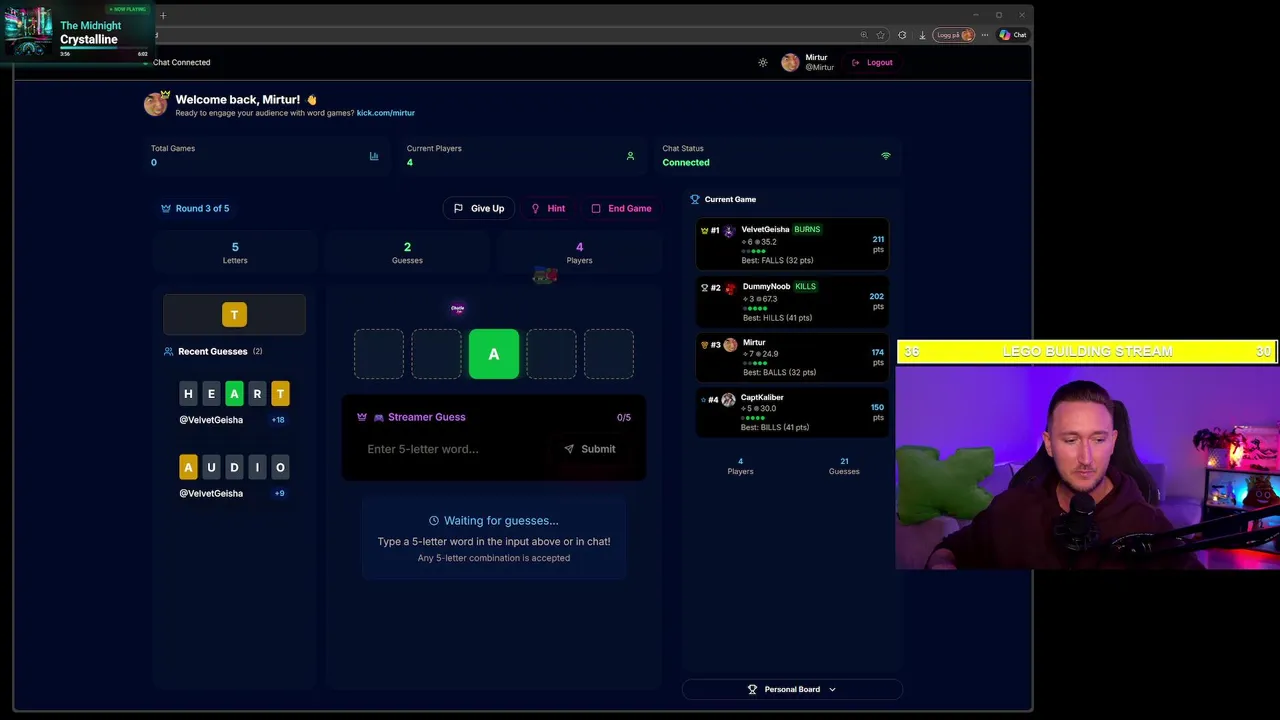The image size is (1280, 720).
Task: Click 'Best: FALLS (32 pts)' text
Action: point(777,261)
